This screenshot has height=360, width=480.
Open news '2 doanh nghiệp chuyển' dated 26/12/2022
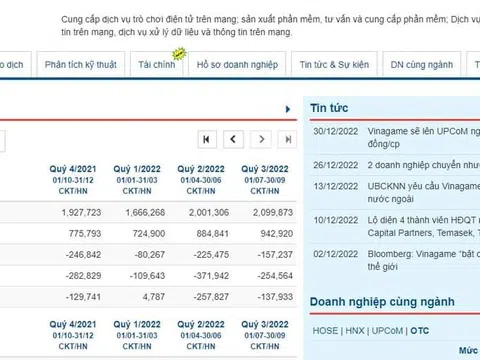point(423,165)
